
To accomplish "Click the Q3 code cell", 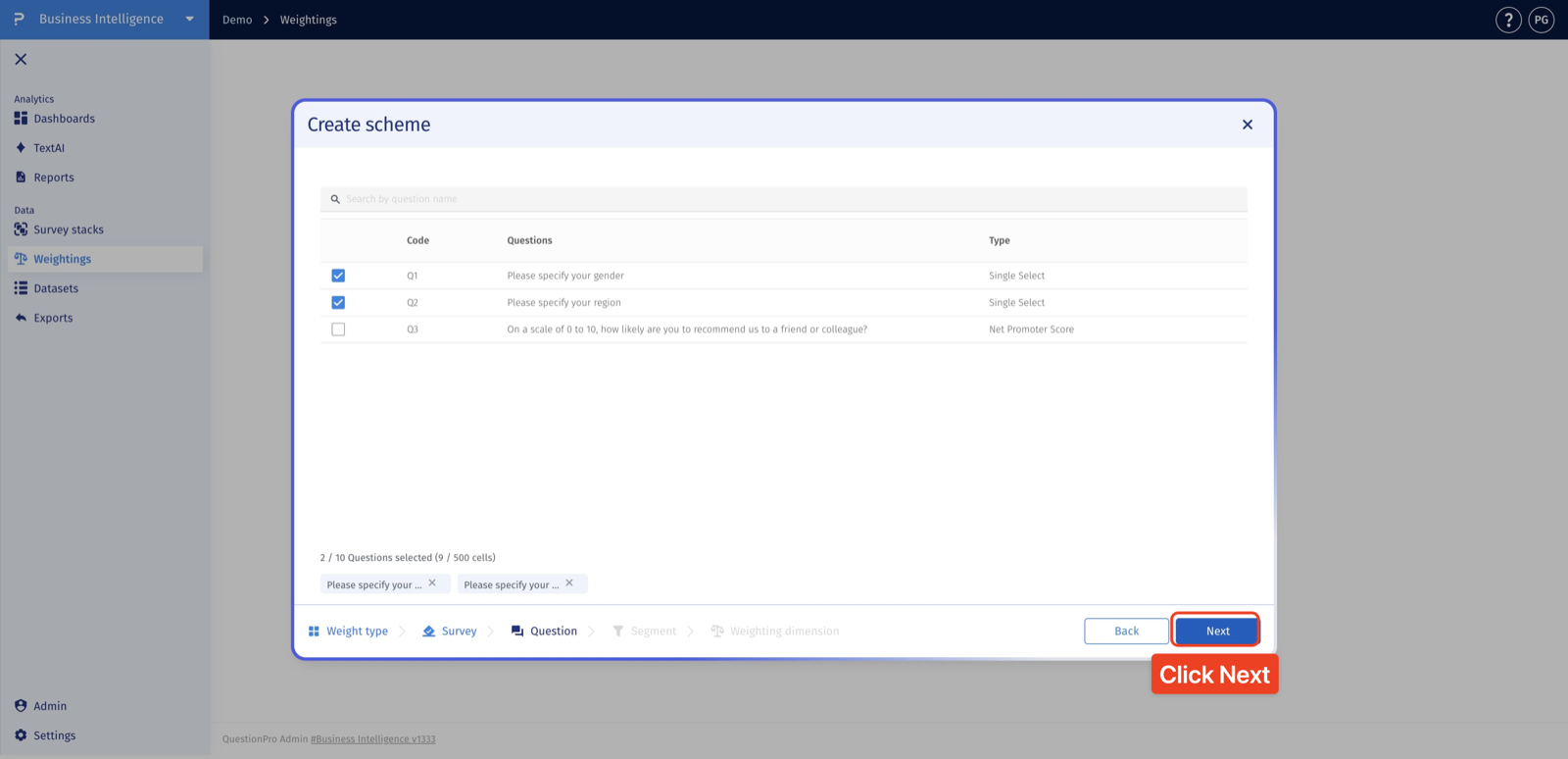I will (x=413, y=329).
